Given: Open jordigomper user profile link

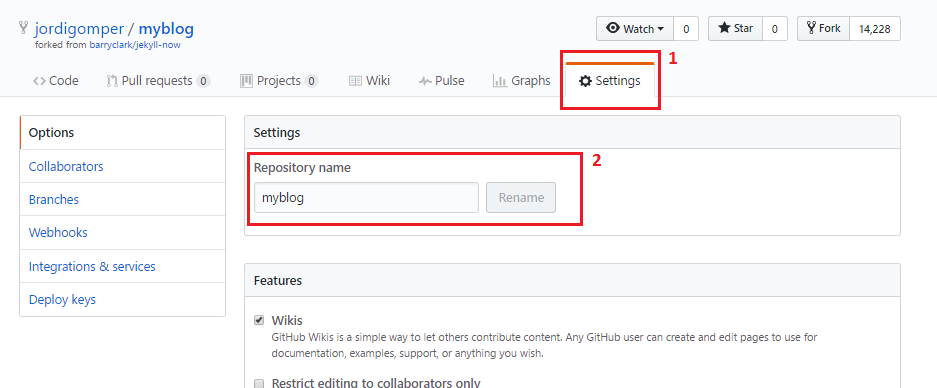Looking at the screenshot, I should (x=79, y=29).
